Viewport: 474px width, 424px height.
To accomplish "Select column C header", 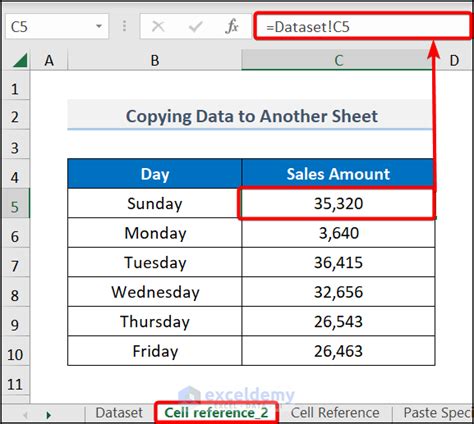I will (338, 61).
